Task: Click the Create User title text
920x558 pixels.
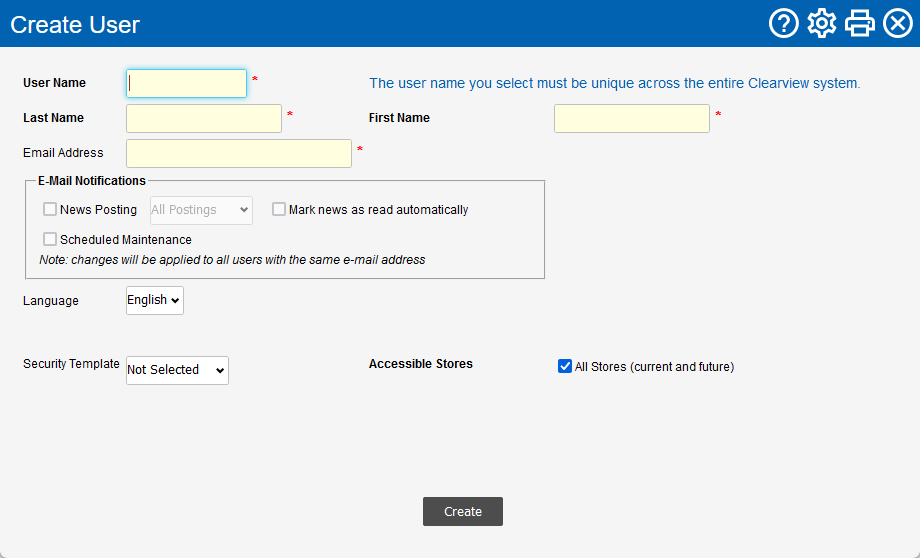Action: pyautogui.click(x=75, y=24)
